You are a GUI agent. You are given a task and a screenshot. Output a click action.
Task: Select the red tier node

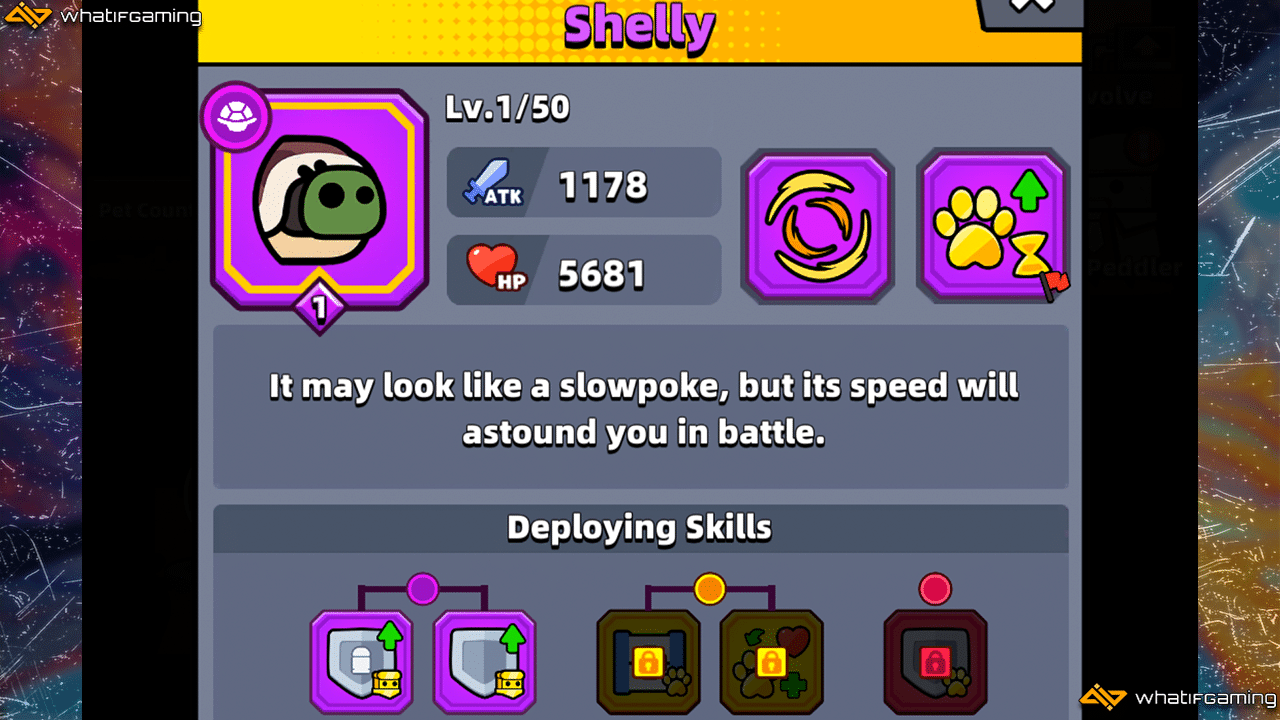click(x=936, y=589)
